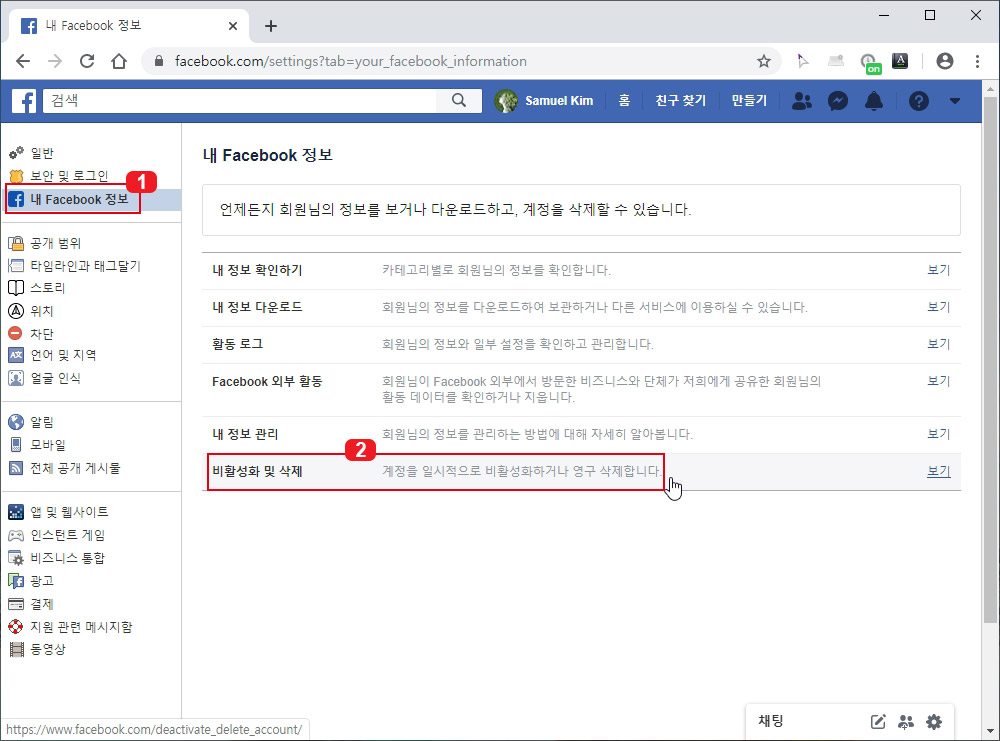Open 알림 settings
The image size is (1000, 741).
pyautogui.click(x=41, y=422)
